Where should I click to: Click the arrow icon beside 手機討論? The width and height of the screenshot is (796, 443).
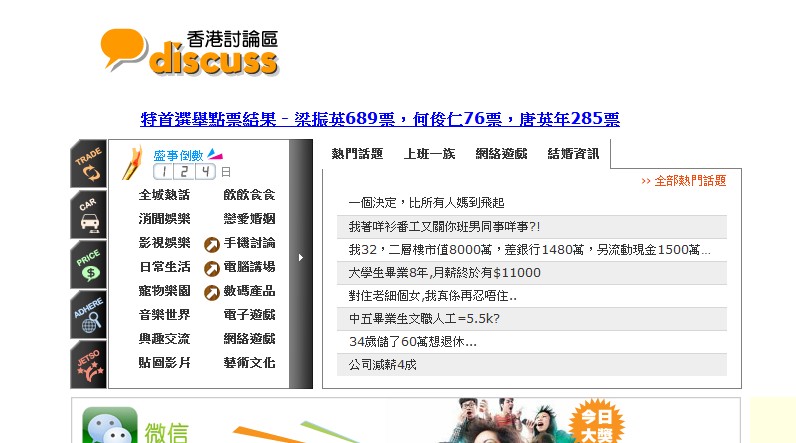[211, 244]
